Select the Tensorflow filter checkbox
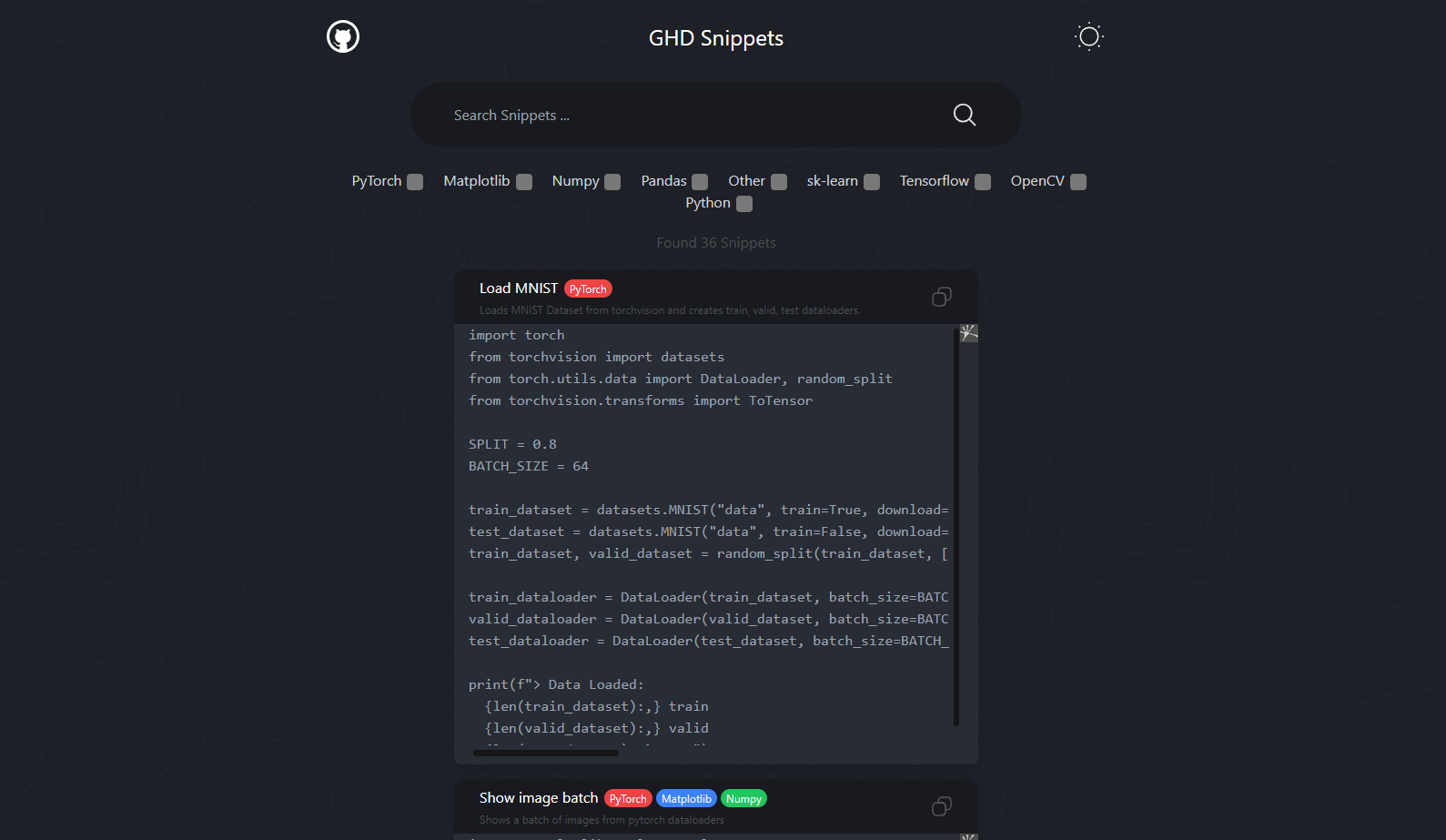The width and height of the screenshot is (1446, 840). (983, 182)
